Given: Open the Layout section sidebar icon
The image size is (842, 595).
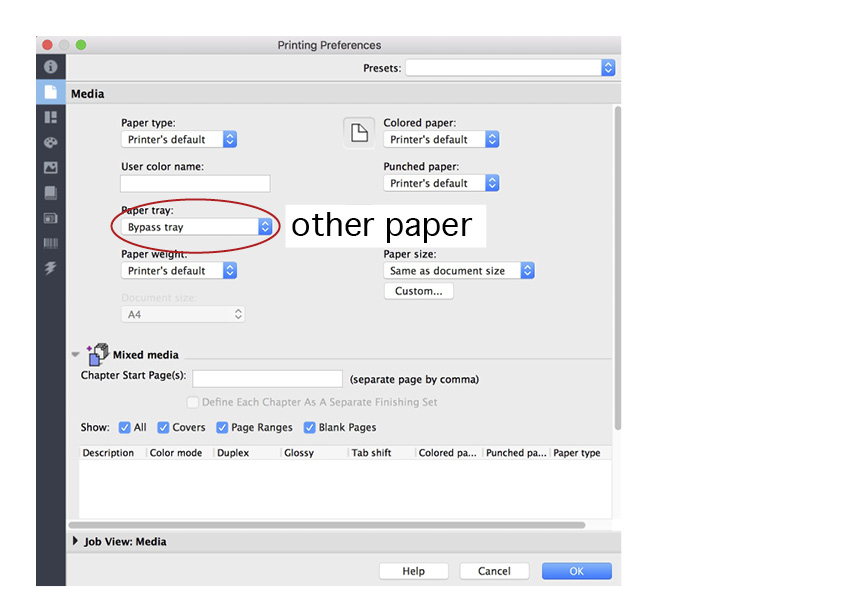Looking at the screenshot, I should (x=50, y=117).
